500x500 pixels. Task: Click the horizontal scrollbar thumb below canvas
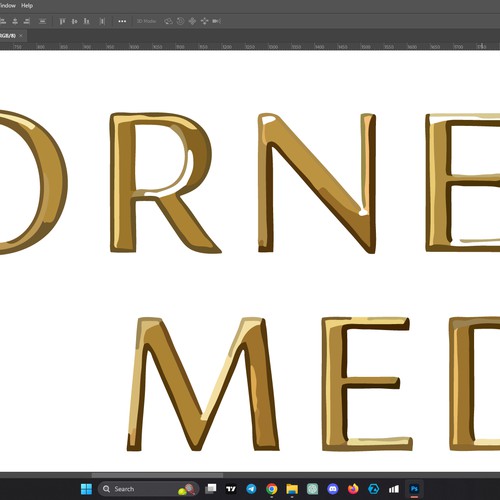157,475
